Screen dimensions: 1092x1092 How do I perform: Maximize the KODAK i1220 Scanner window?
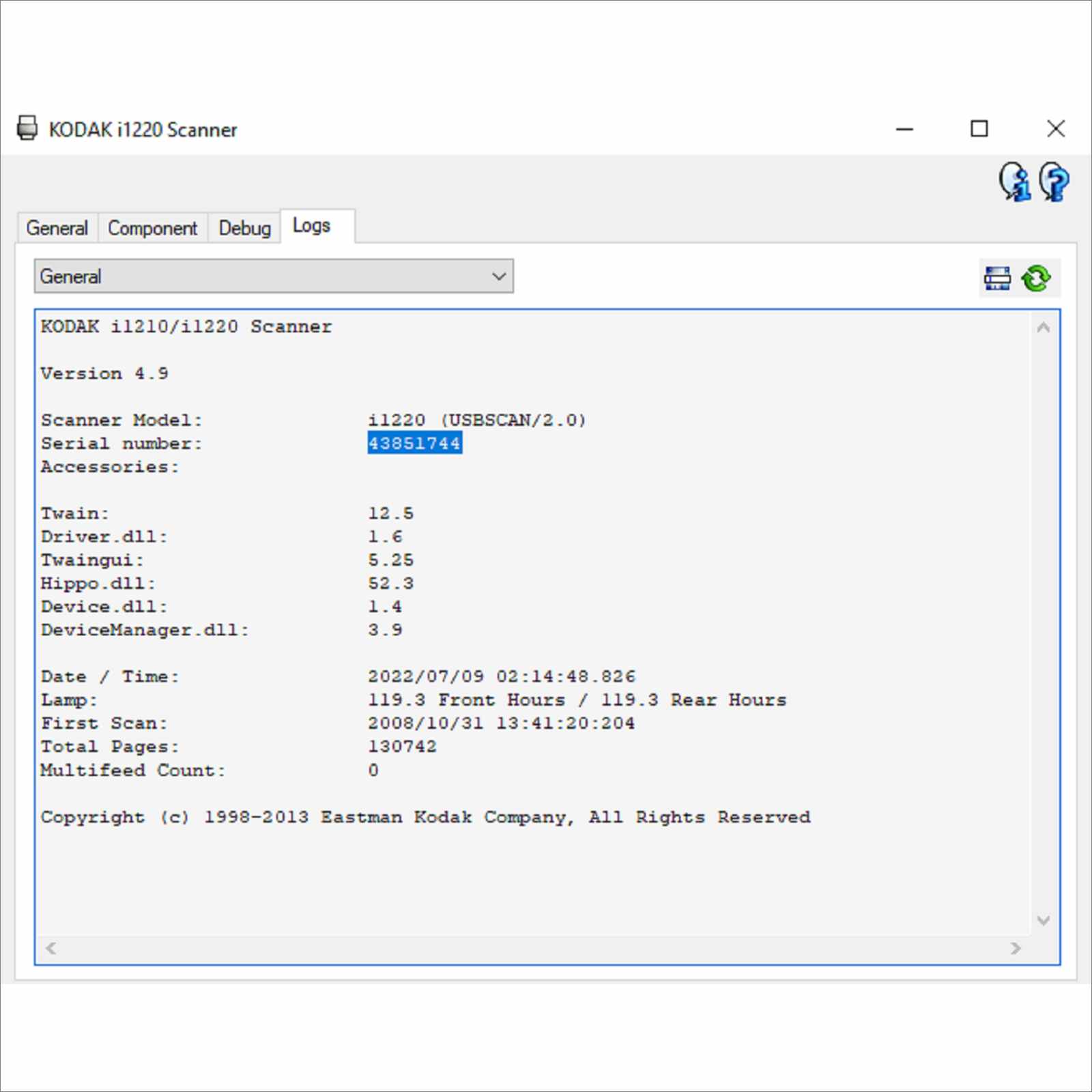979,128
